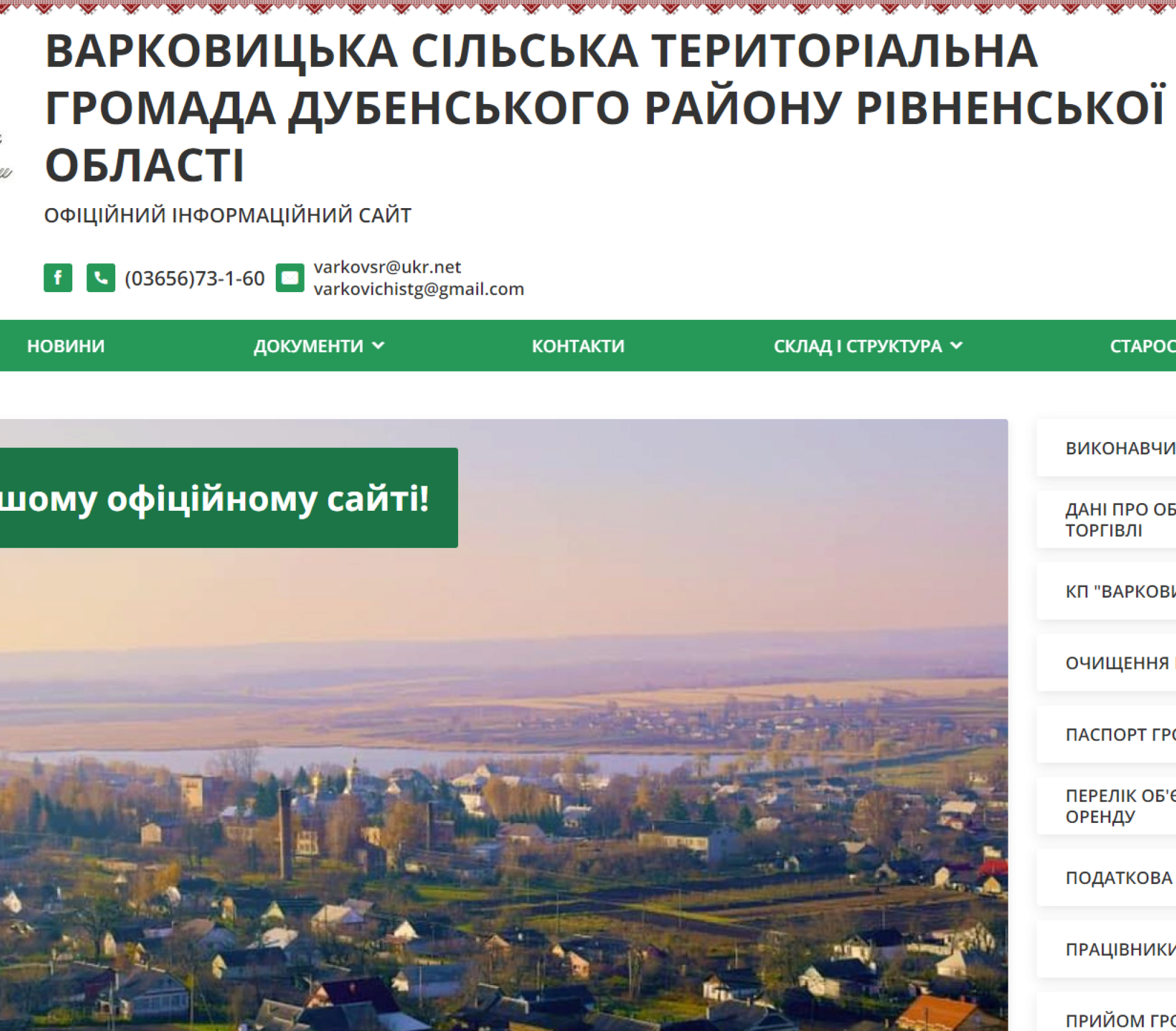Open the ПОДАТКОВА sidebar item

pyautogui.click(x=1118, y=878)
